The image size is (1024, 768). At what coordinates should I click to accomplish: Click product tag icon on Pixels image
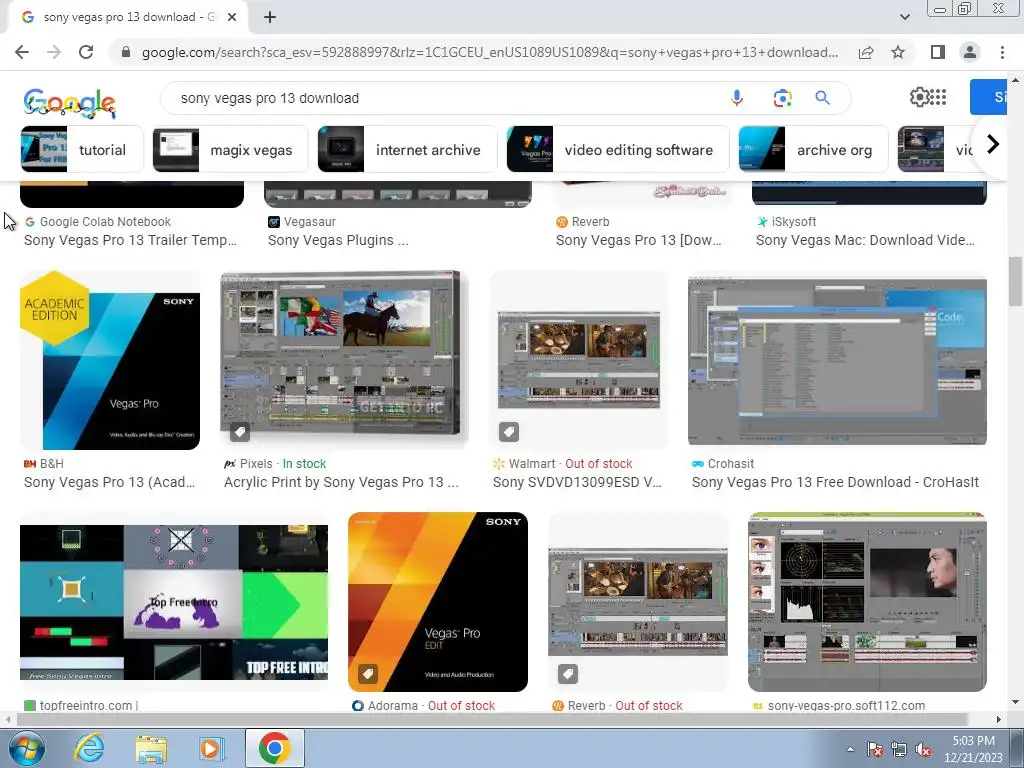(240, 432)
